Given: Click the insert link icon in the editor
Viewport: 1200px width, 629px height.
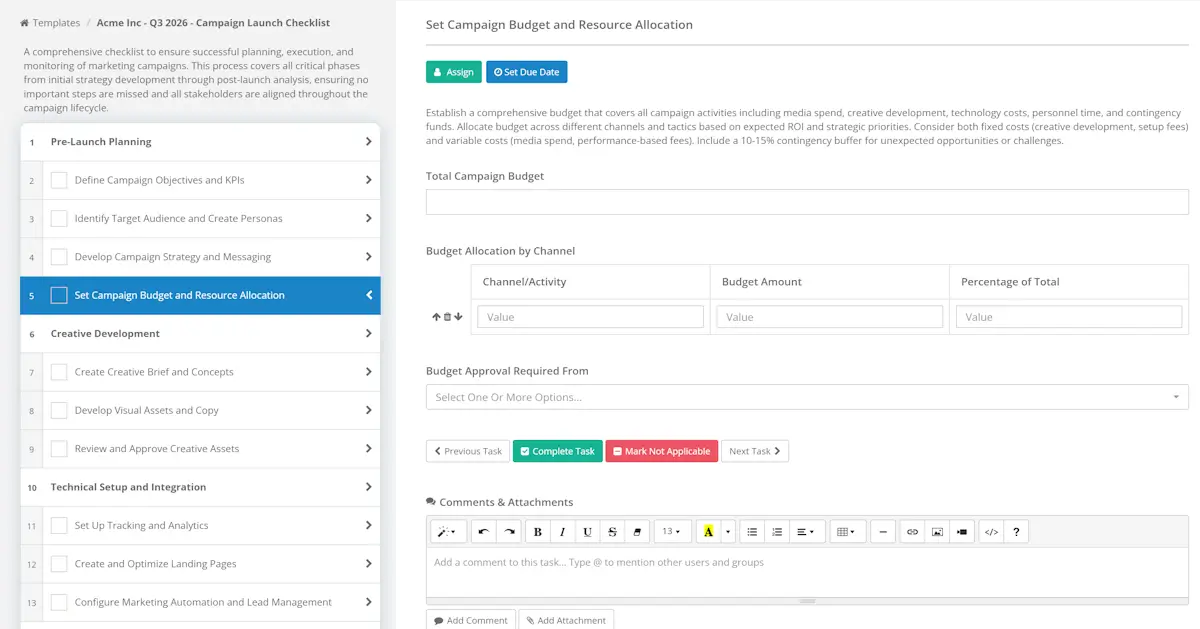Looking at the screenshot, I should coord(911,531).
